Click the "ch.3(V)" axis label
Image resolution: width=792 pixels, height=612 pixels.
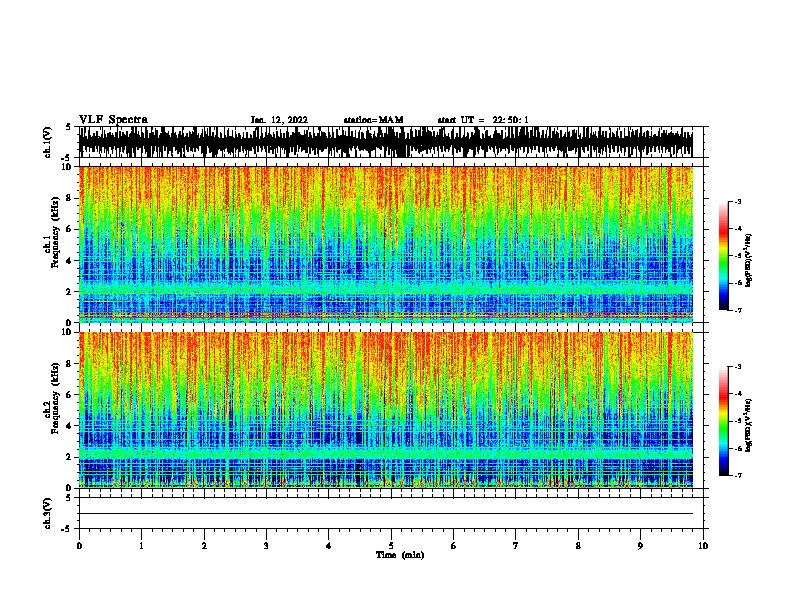tap(48, 513)
